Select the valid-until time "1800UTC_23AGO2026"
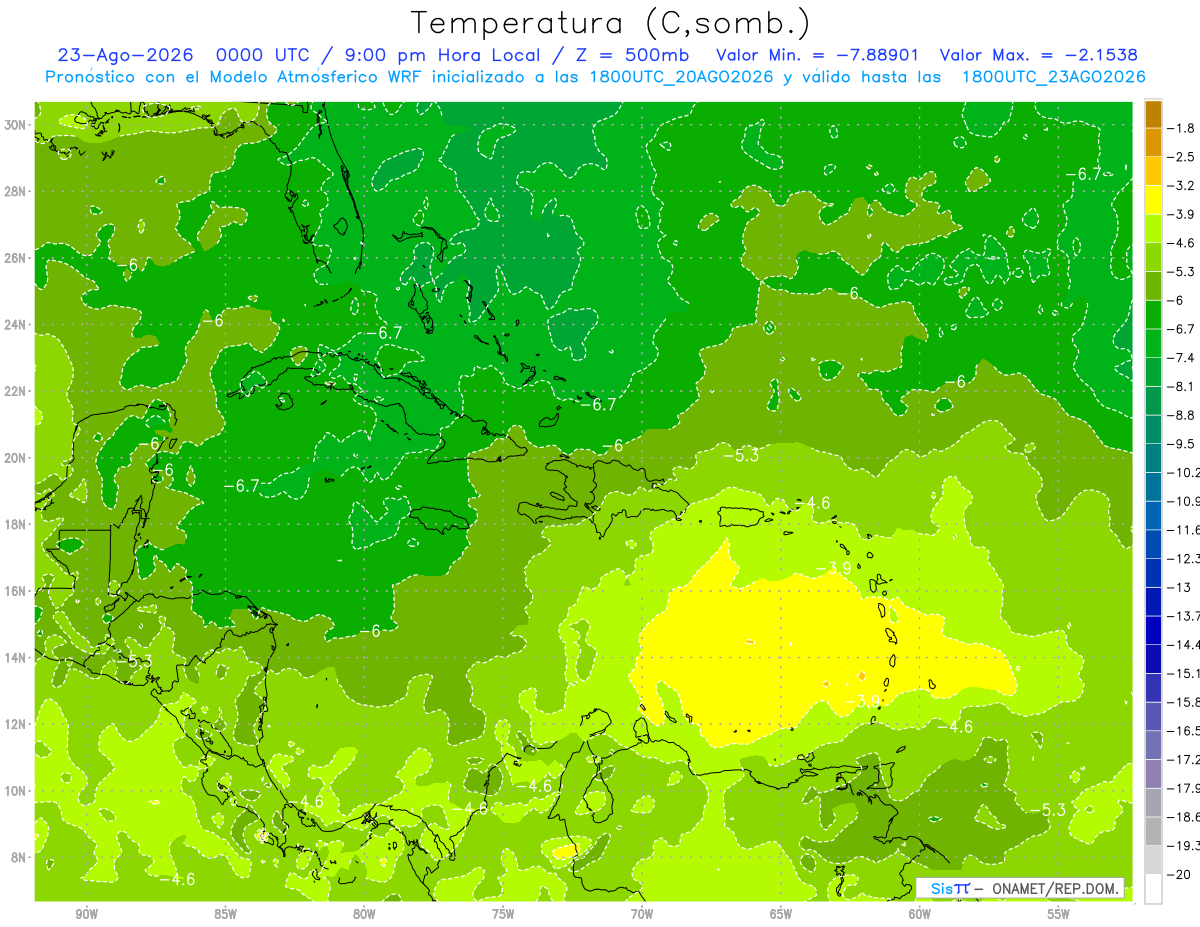 tap(1053, 77)
